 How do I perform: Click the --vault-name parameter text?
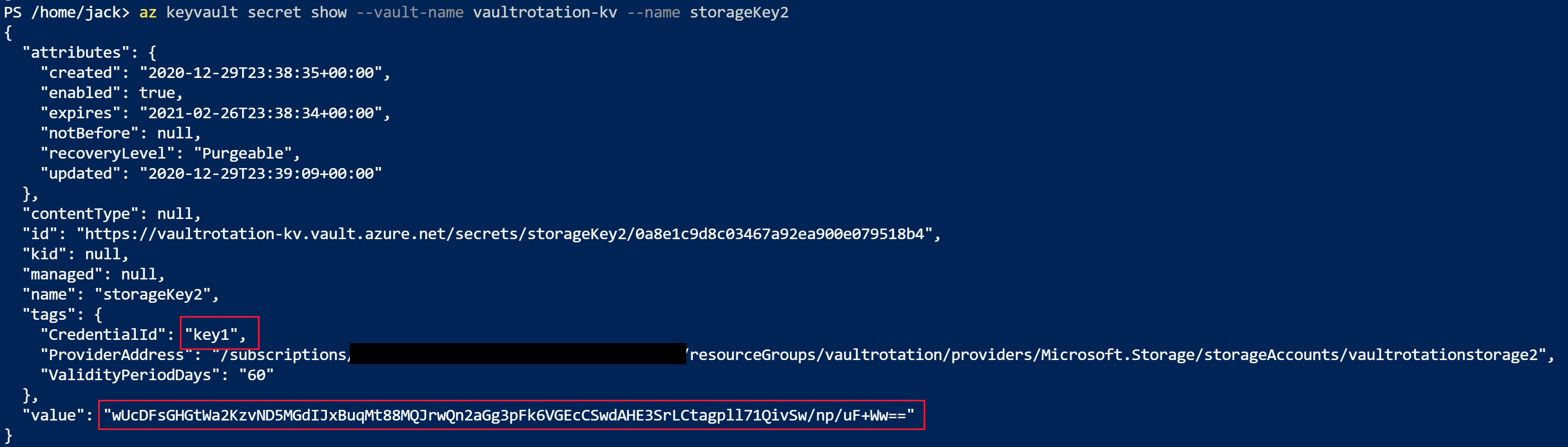pos(410,12)
